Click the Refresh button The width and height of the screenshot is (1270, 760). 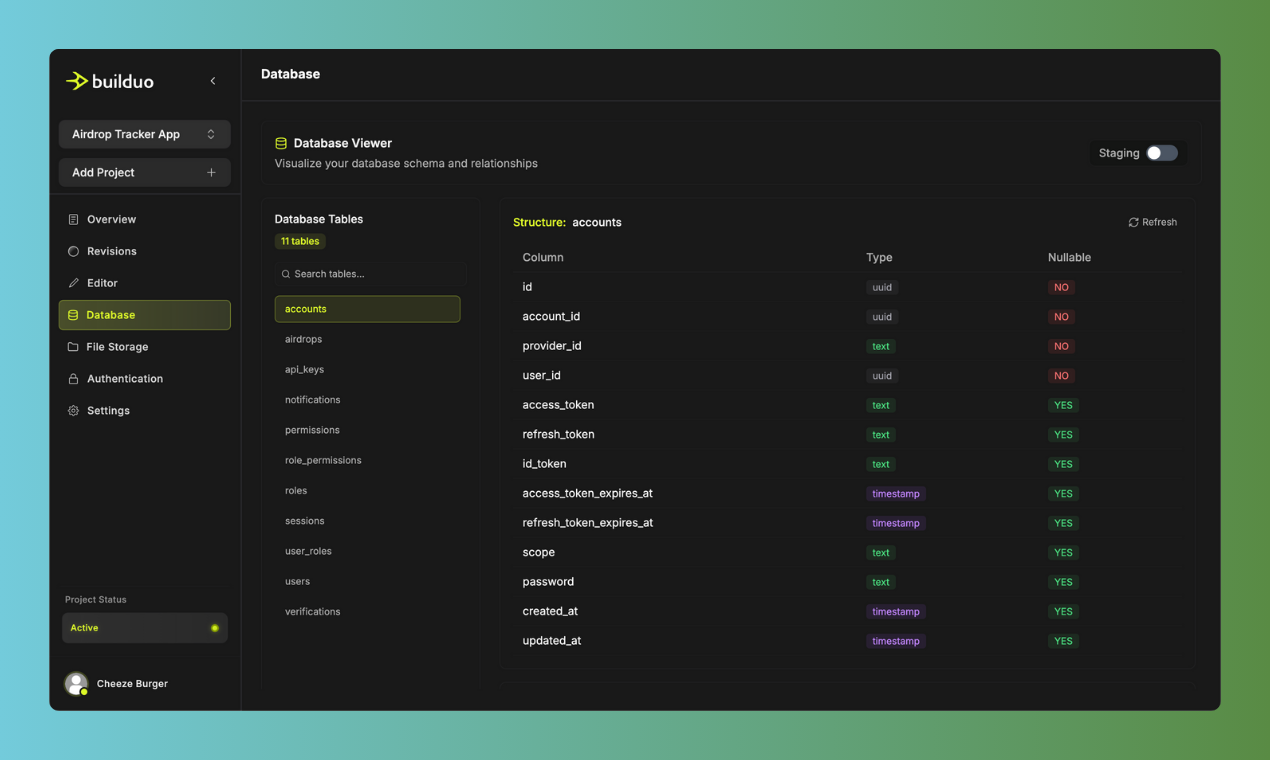(x=1152, y=222)
